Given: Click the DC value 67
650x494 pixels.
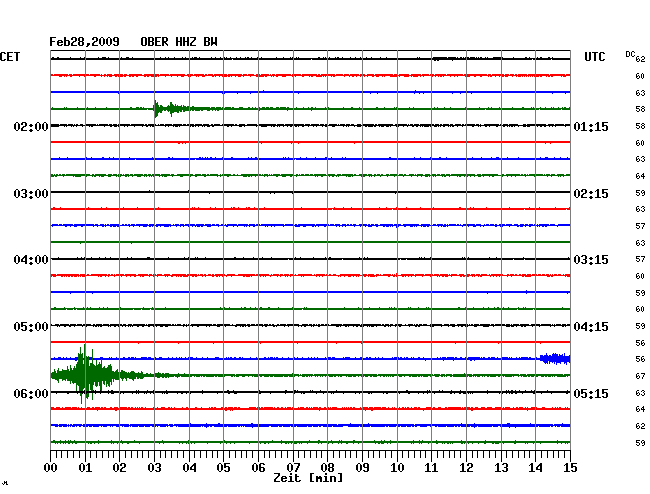Looking at the screenshot, I should pos(640,376).
